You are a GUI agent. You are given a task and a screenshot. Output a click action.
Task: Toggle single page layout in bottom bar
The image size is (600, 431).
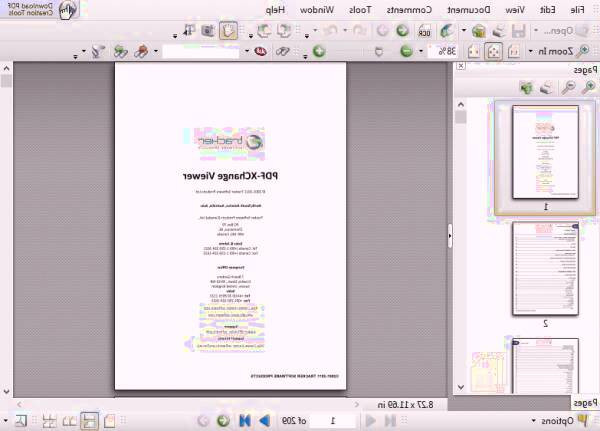[109, 421]
